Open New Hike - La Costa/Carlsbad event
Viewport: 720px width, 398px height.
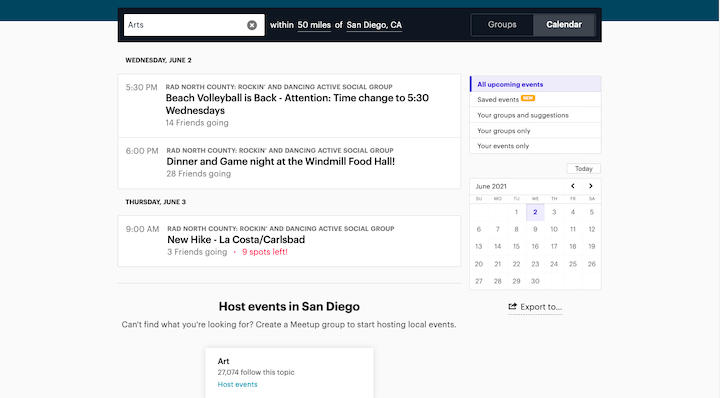(236, 240)
